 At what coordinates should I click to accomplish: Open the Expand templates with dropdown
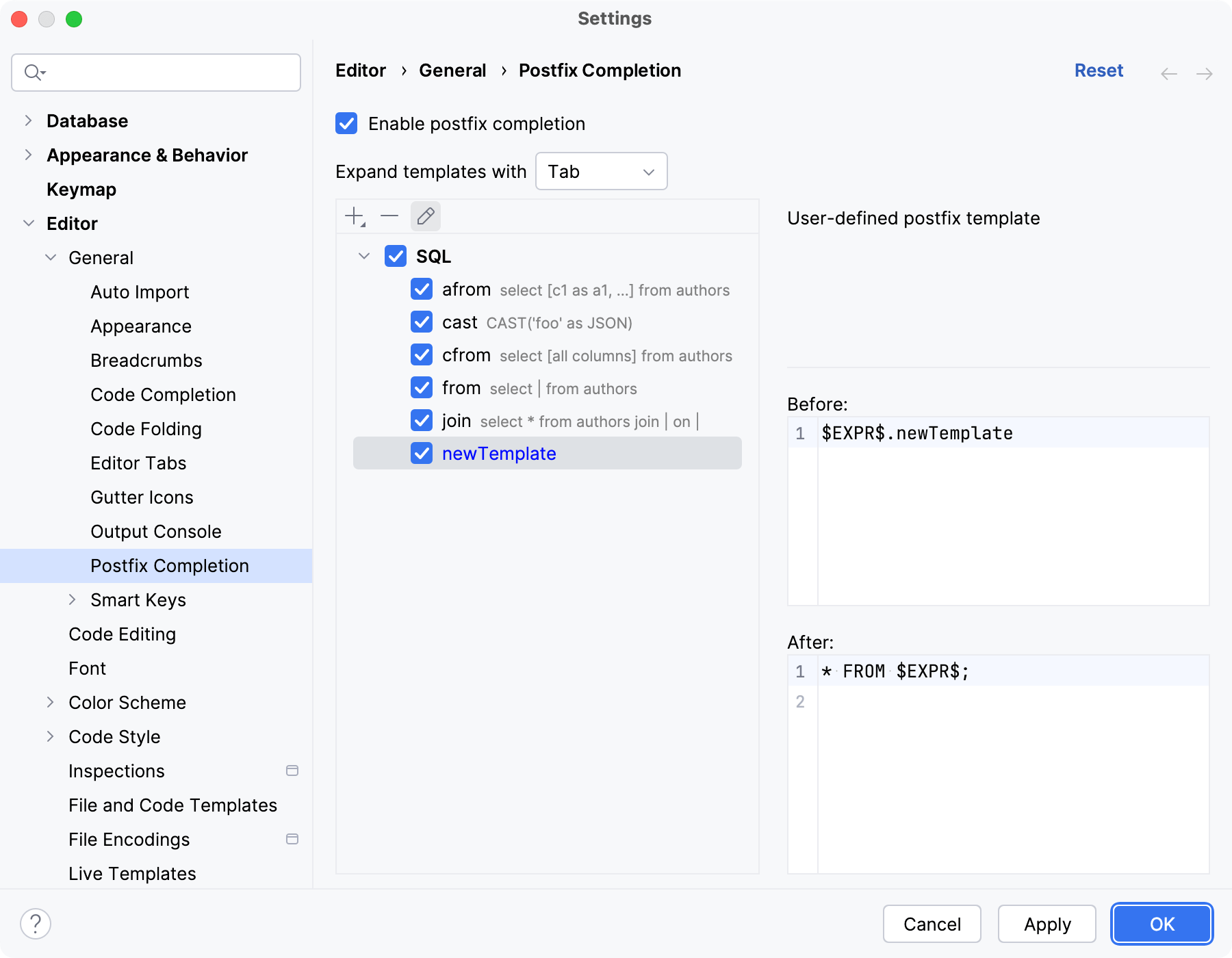click(601, 171)
